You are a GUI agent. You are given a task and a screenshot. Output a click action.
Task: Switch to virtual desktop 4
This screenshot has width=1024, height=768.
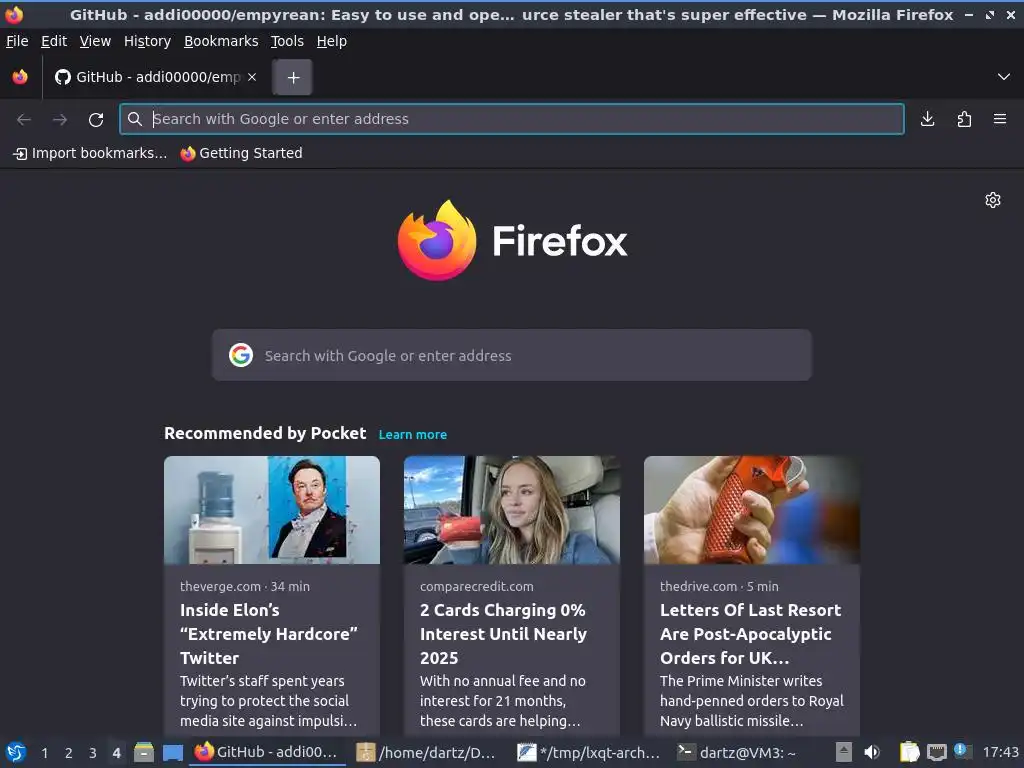(x=116, y=753)
